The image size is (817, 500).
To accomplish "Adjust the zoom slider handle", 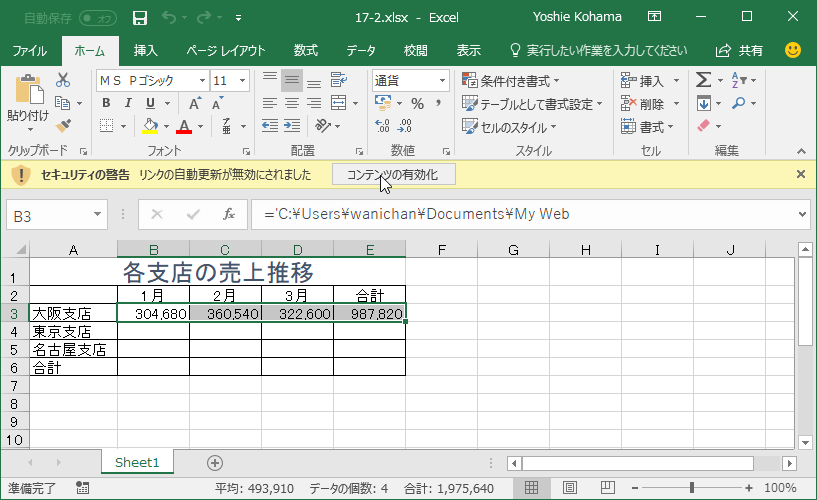I will click(x=691, y=488).
